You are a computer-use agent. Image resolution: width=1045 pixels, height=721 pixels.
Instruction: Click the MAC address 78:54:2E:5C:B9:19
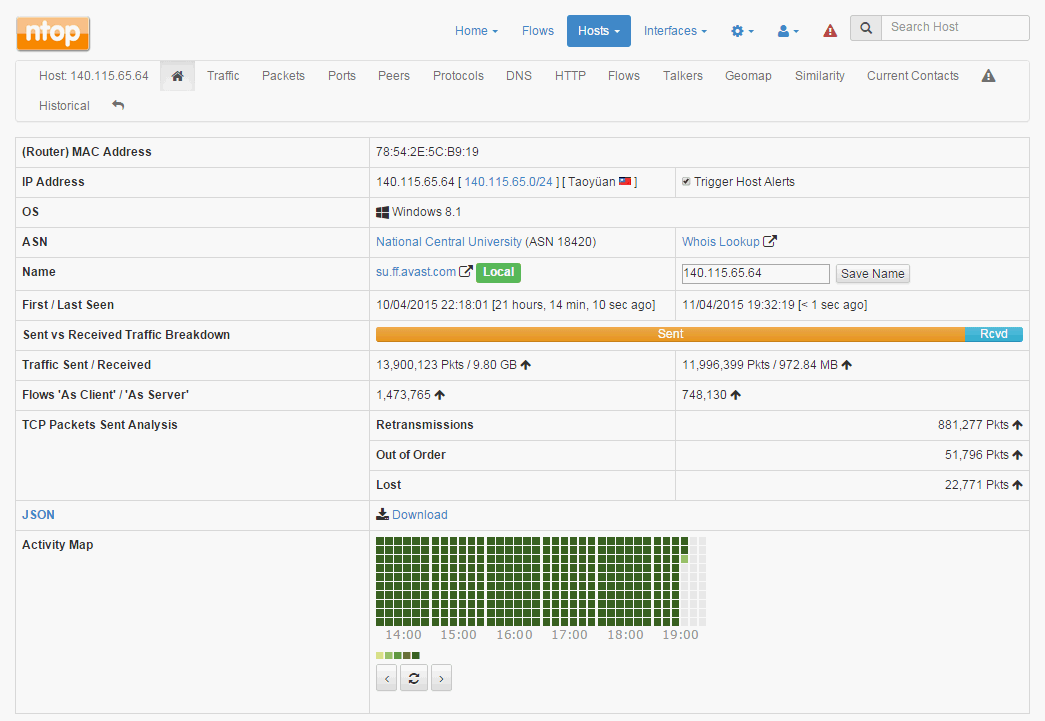point(427,152)
